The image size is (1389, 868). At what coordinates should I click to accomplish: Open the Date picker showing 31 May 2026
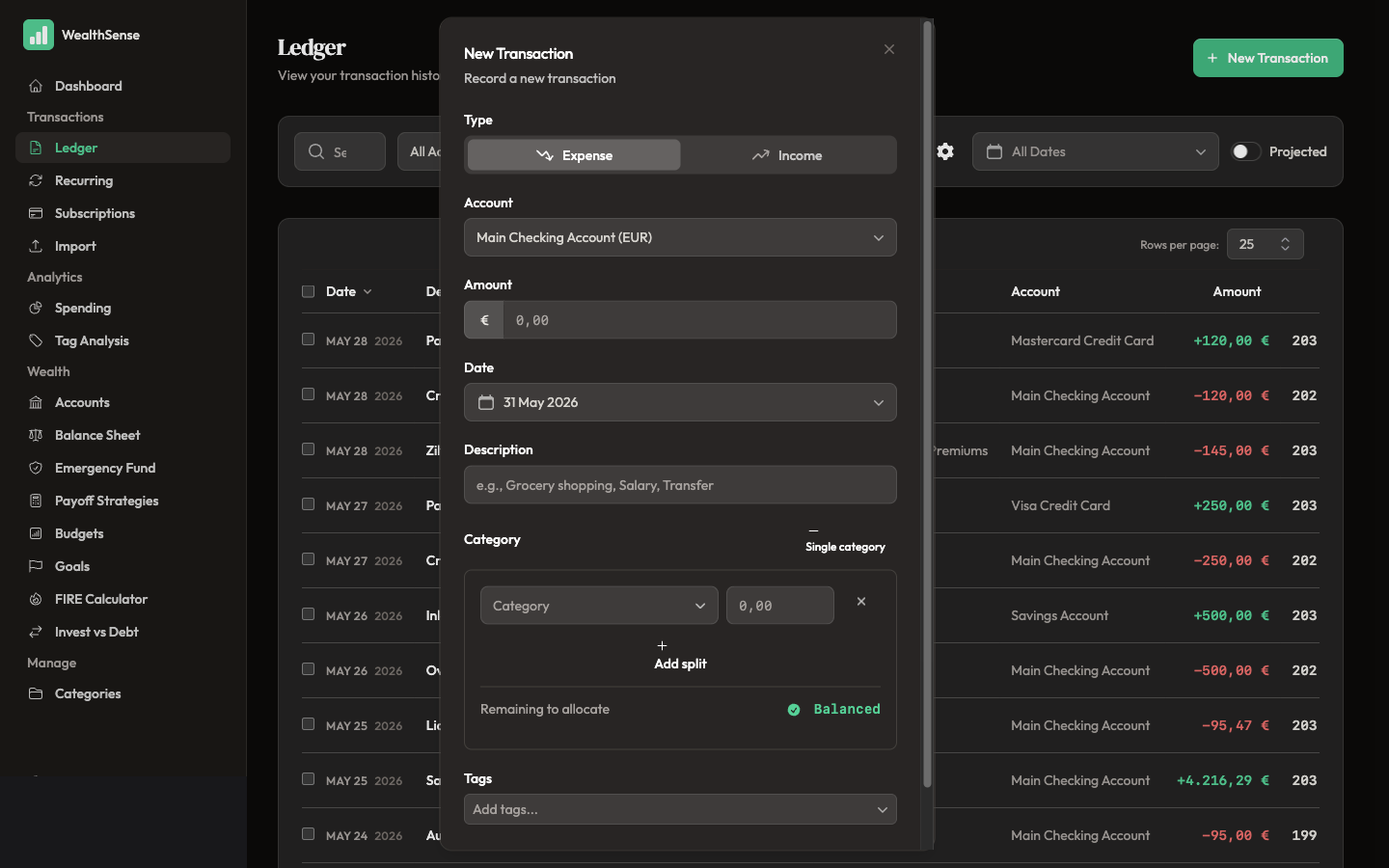(680, 402)
